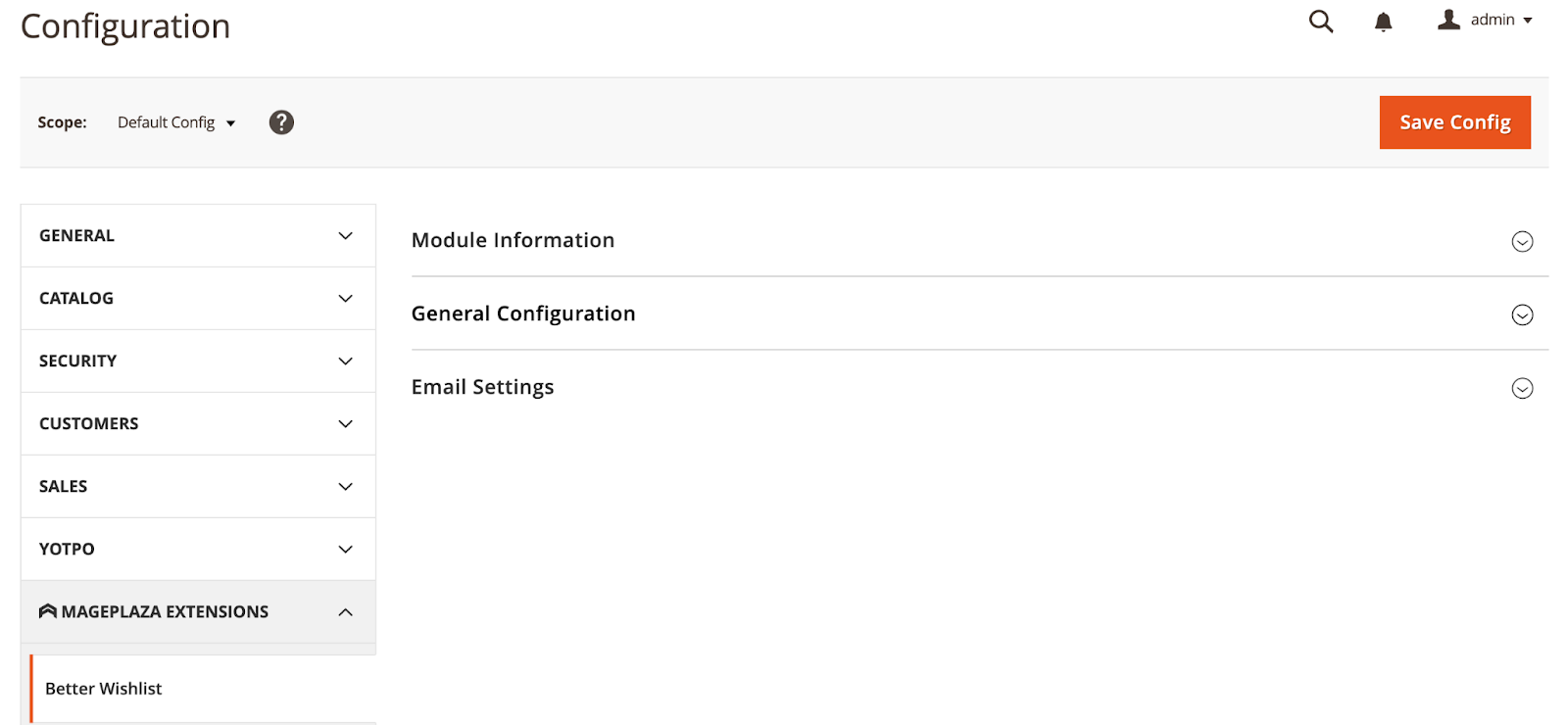Collapse the MAGEPLAZA EXTENSIONS section
Image resolution: width=1568 pixels, height=725 pixels.
(345, 612)
